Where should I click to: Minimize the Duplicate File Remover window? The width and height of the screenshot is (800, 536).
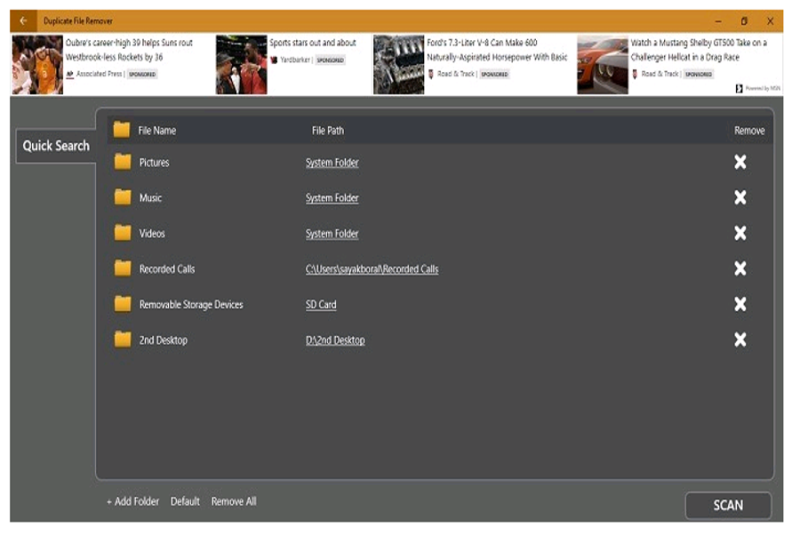coord(718,21)
